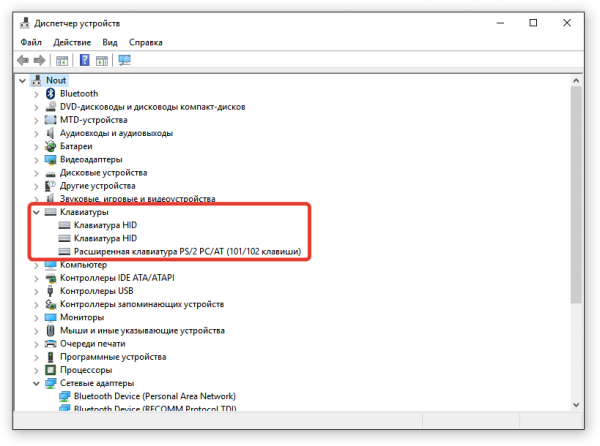Click the Дисковые устройства drive icon

tap(50, 174)
